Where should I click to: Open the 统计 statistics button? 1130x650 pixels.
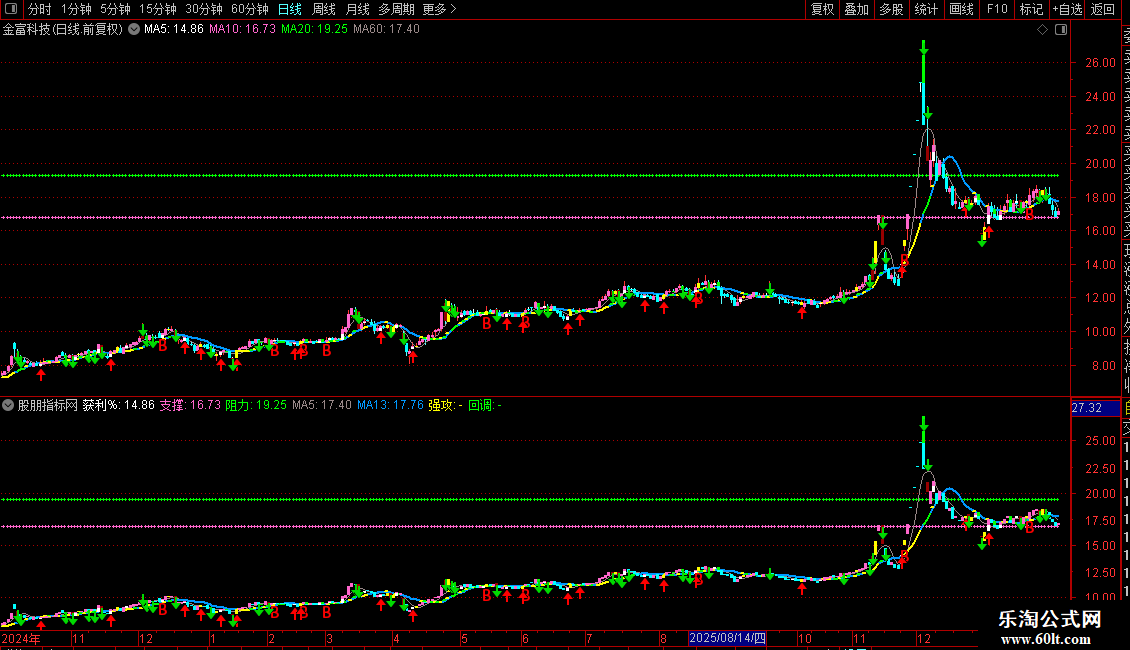[926, 9]
